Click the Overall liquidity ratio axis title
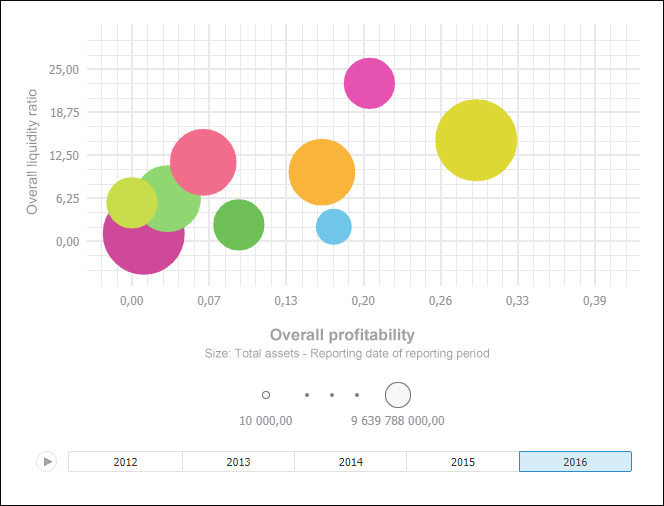 point(32,151)
